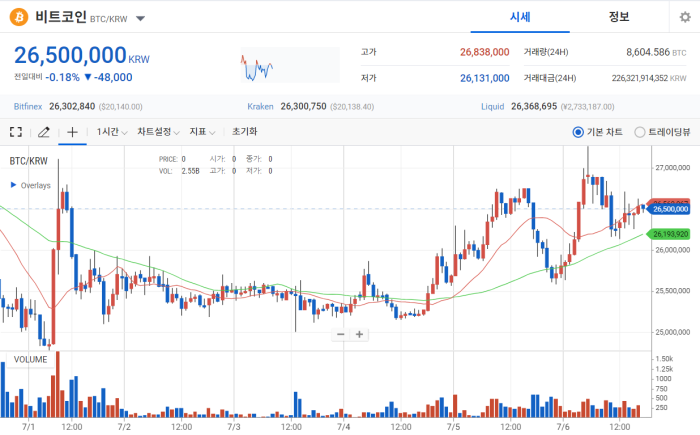Click the green 26,193,920 moving average label
Viewport: 700px width, 435px height.
point(669,234)
